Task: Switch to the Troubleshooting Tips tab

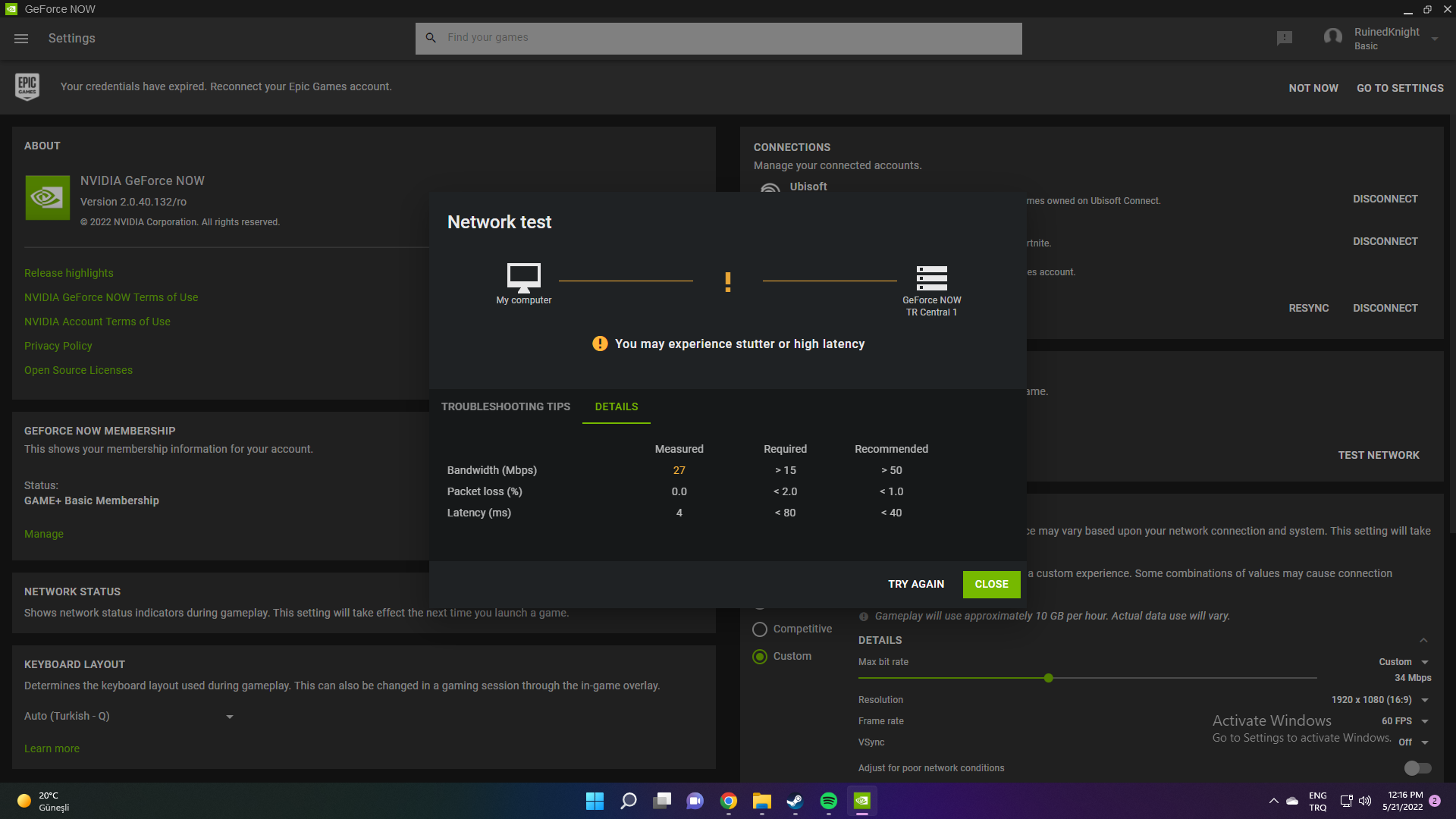Action: [505, 407]
